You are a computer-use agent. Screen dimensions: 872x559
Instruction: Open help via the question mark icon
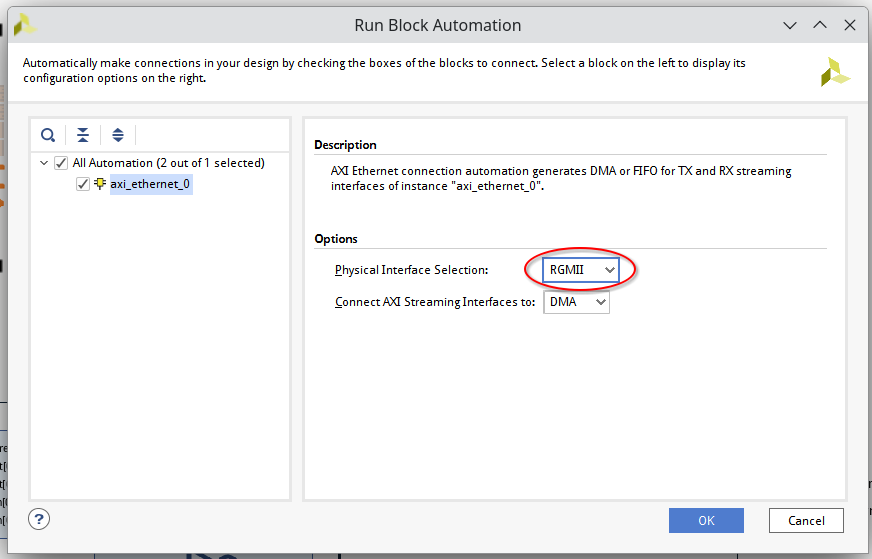39,520
